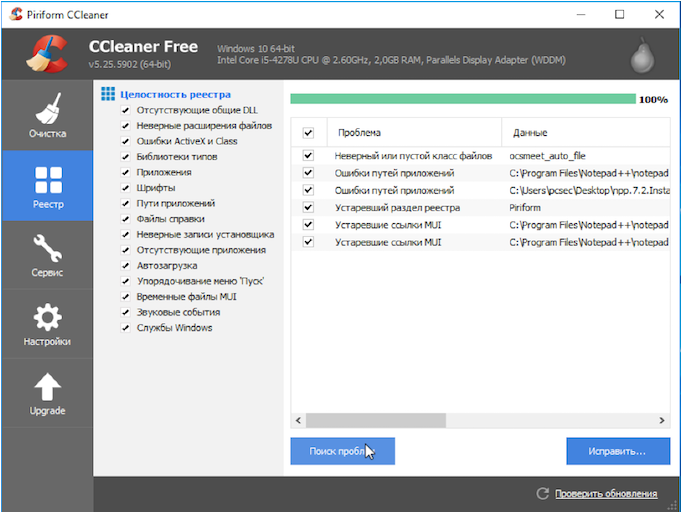Click Исправить... button

[618, 451]
